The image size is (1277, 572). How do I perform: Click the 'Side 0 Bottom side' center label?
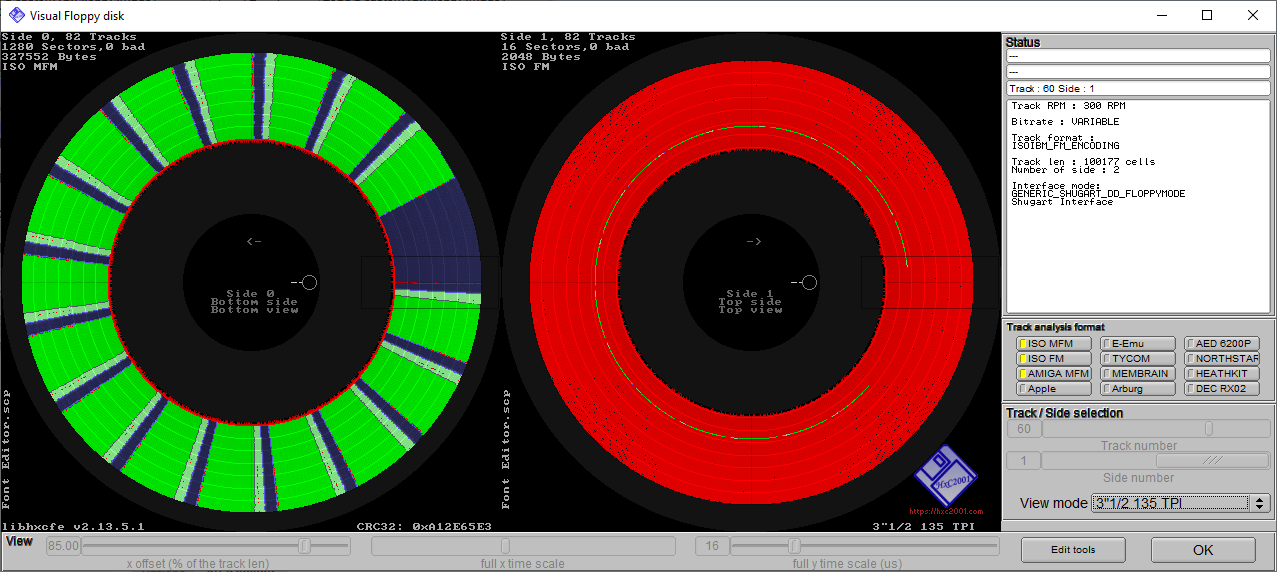pyautogui.click(x=254, y=298)
